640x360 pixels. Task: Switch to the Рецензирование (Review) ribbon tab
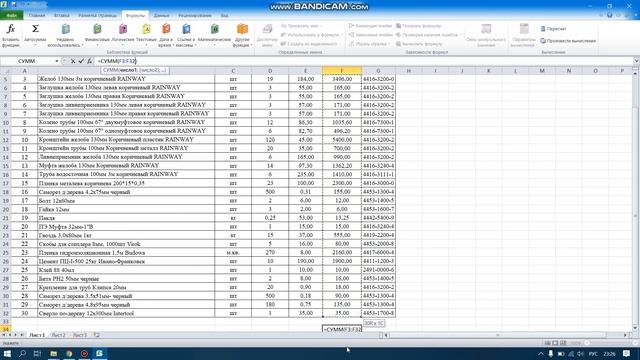pyautogui.click(x=195, y=16)
